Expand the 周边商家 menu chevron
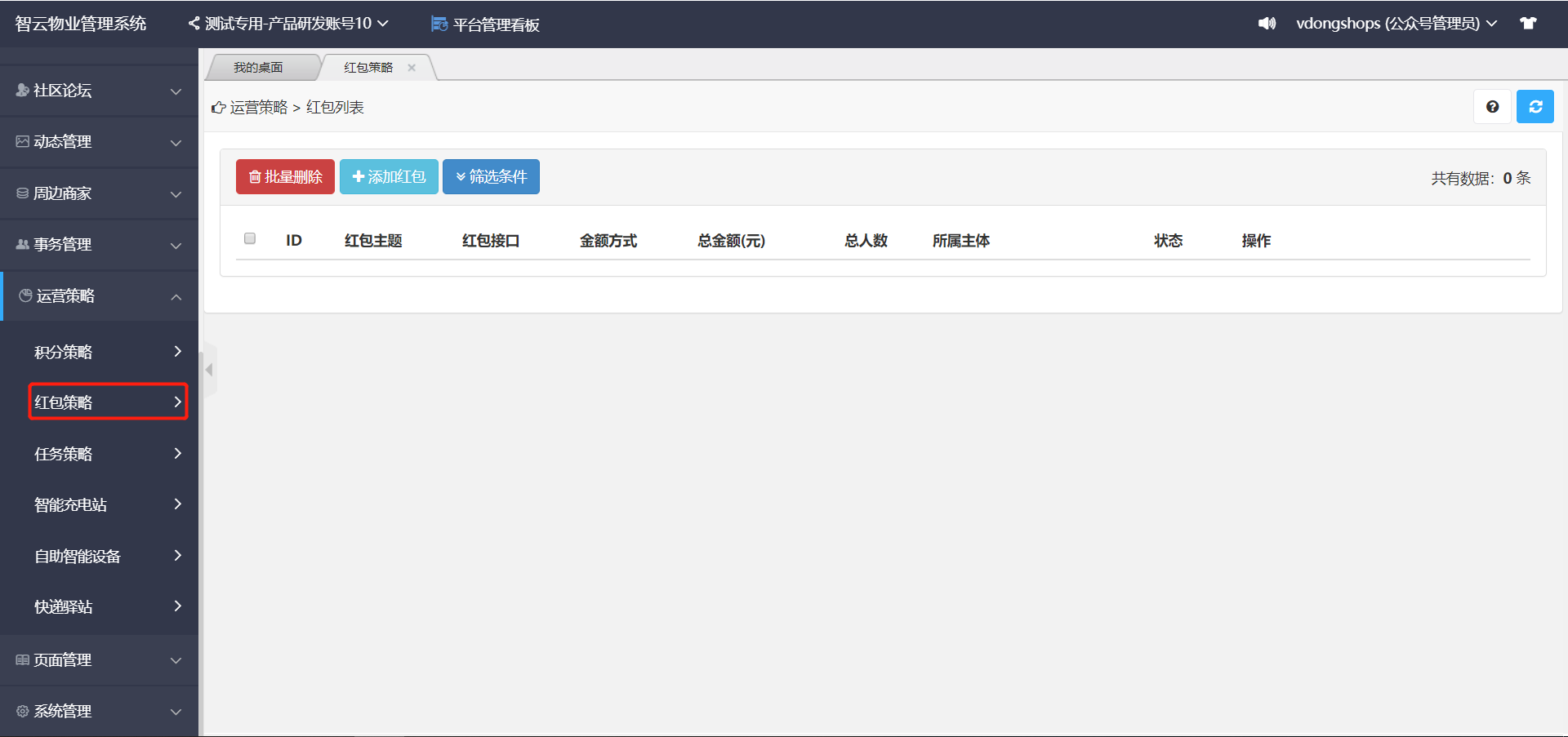This screenshot has height=737, width=1568. [176, 194]
